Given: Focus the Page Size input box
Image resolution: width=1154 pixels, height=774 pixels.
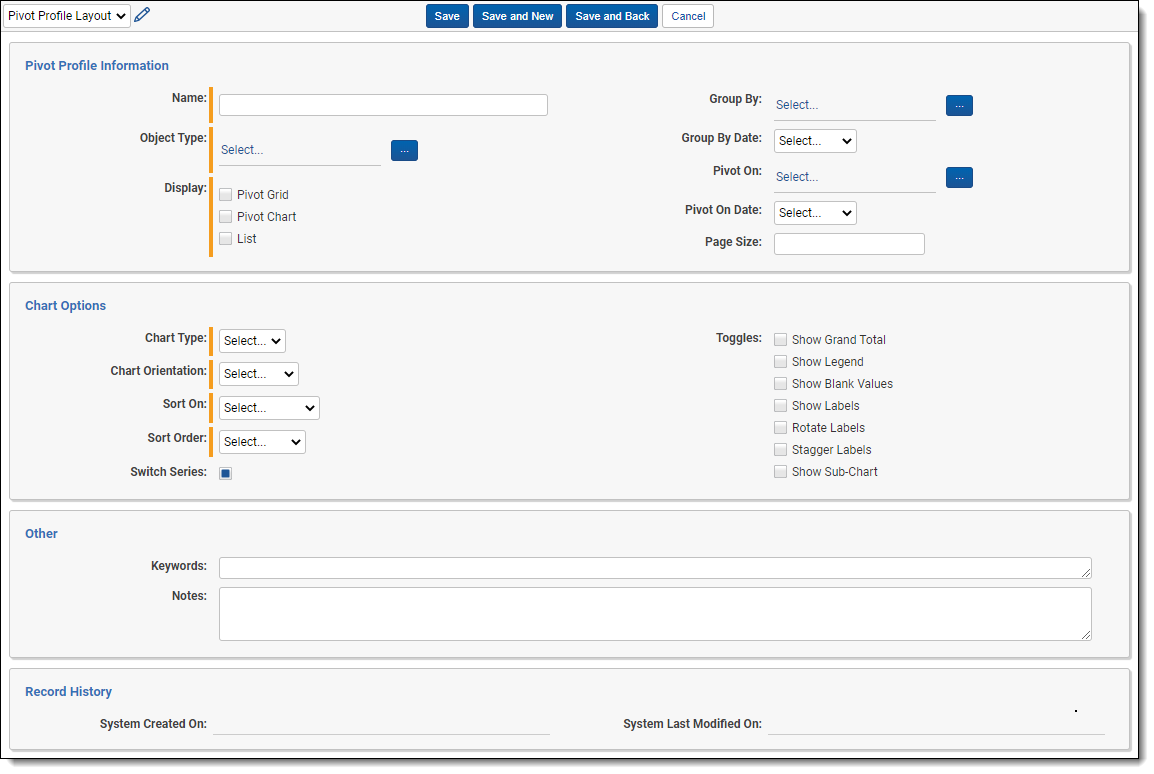Looking at the screenshot, I should click(x=849, y=244).
